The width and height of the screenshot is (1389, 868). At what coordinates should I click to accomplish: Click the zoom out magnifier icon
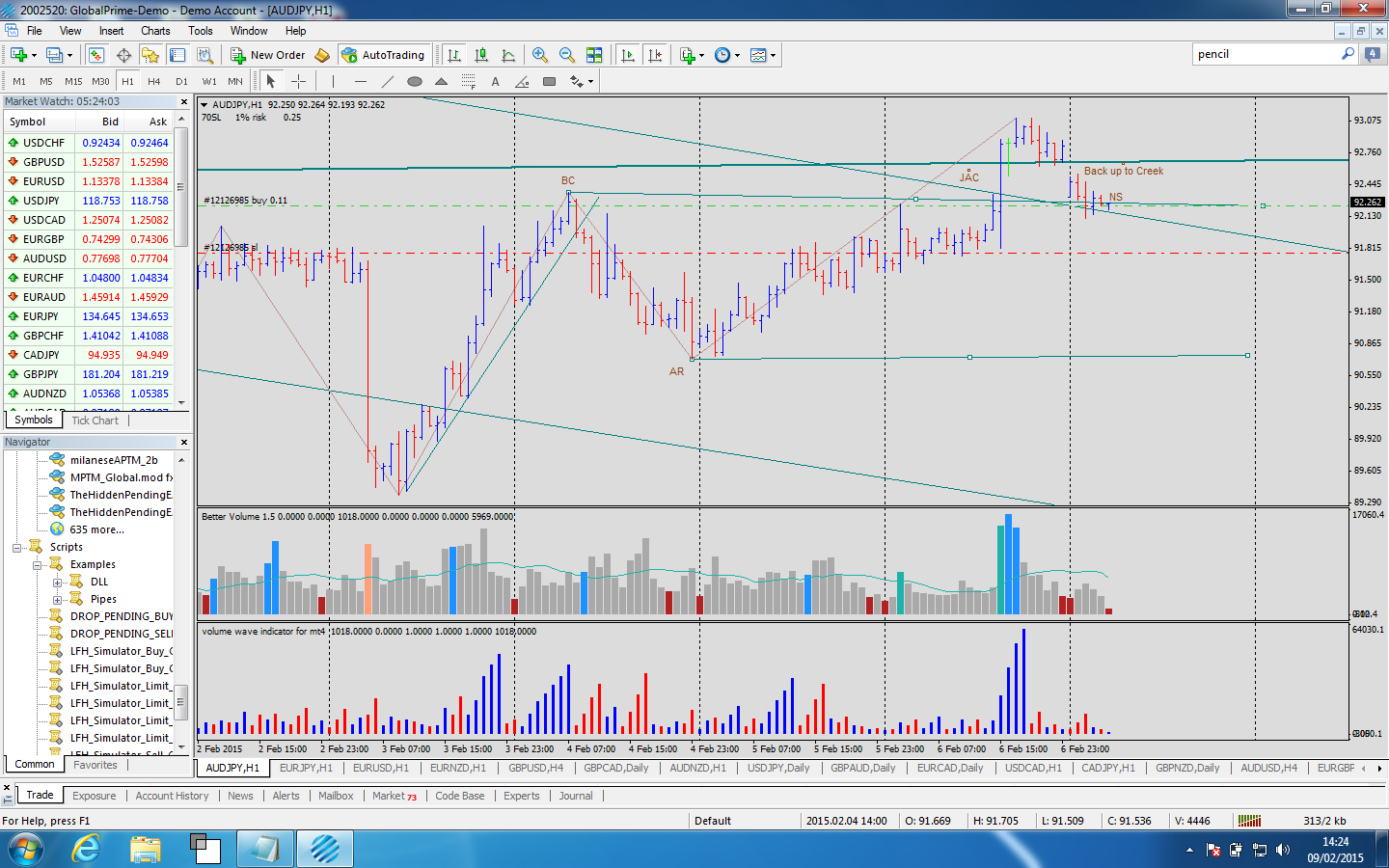click(567, 55)
